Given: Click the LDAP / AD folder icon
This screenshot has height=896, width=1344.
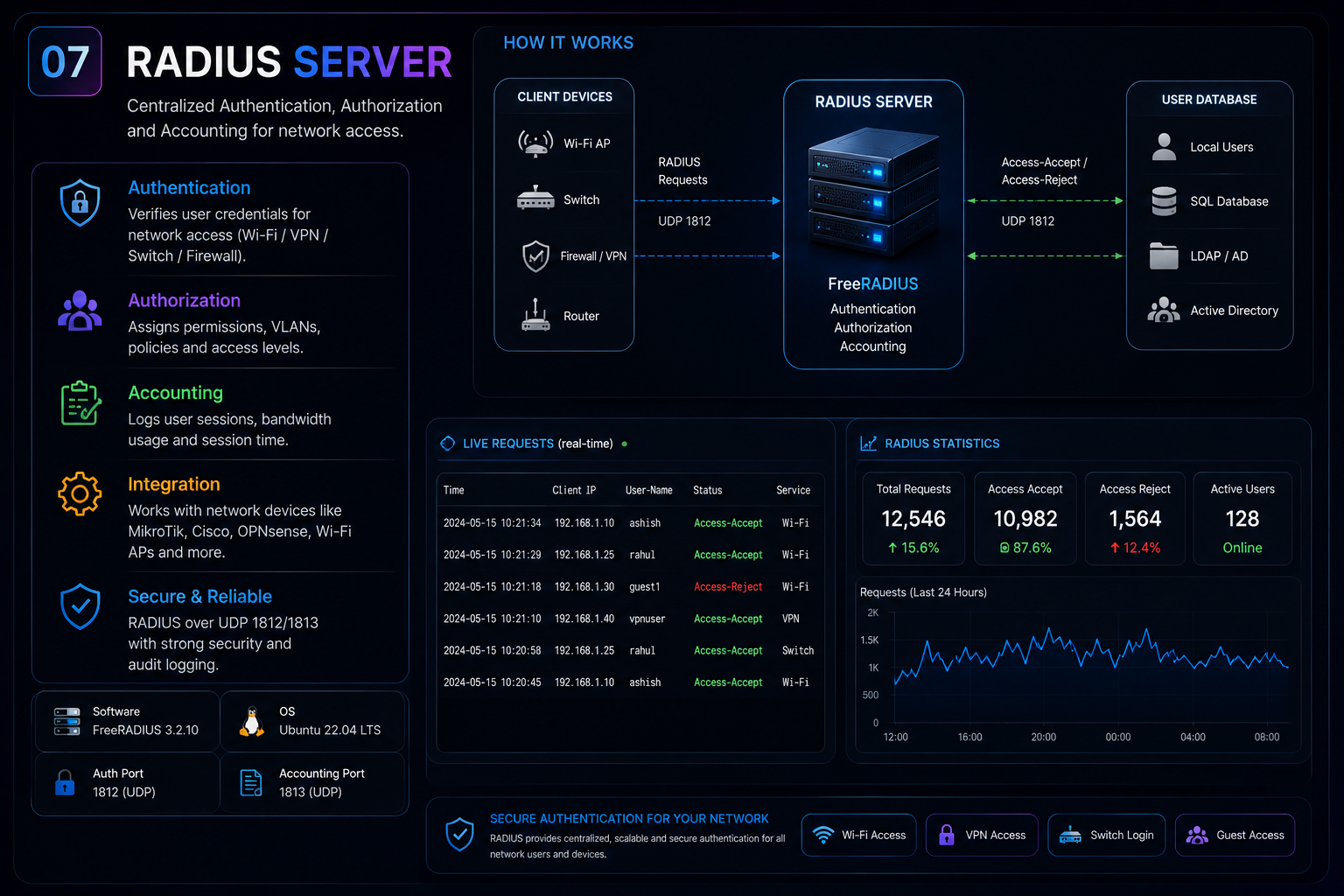Looking at the screenshot, I should pyautogui.click(x=1164, y=256).
